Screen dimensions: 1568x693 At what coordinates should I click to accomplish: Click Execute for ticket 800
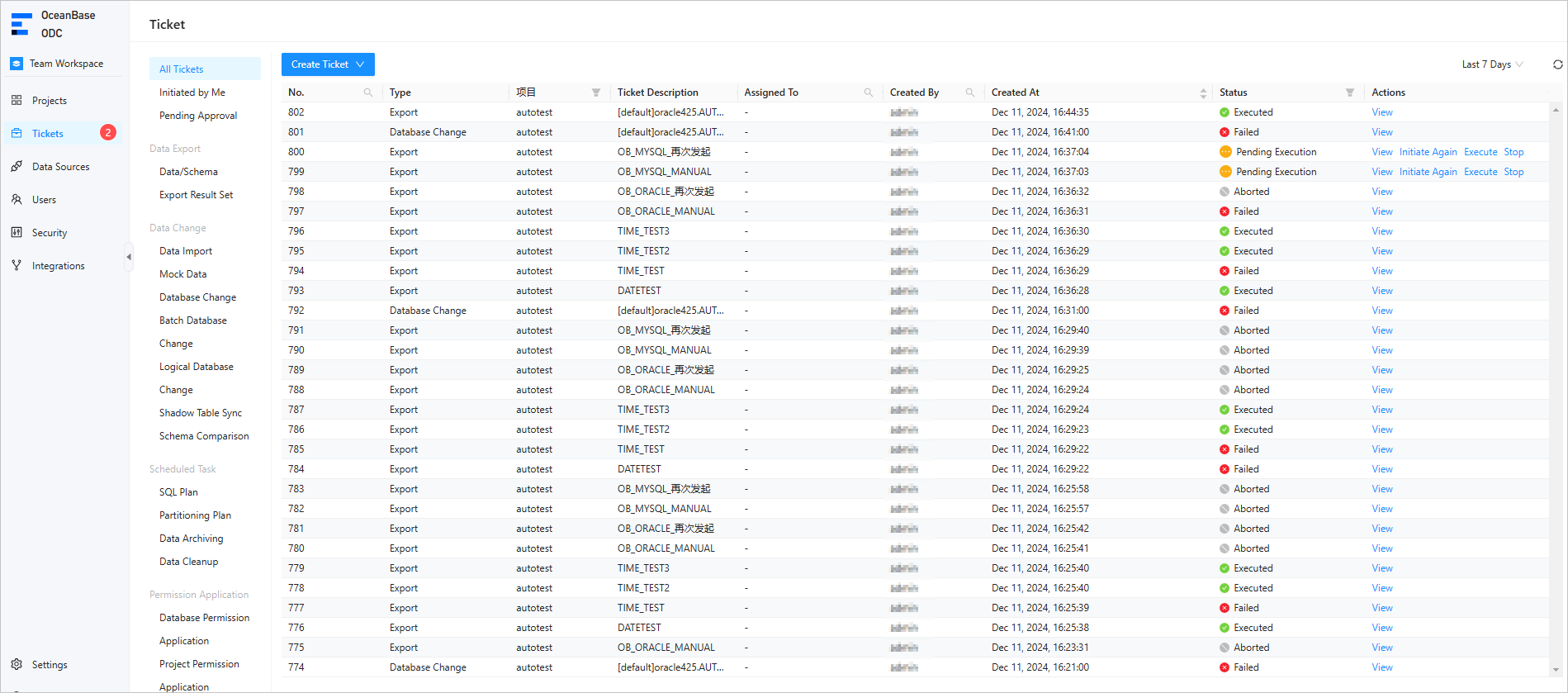pos(1480,152)
